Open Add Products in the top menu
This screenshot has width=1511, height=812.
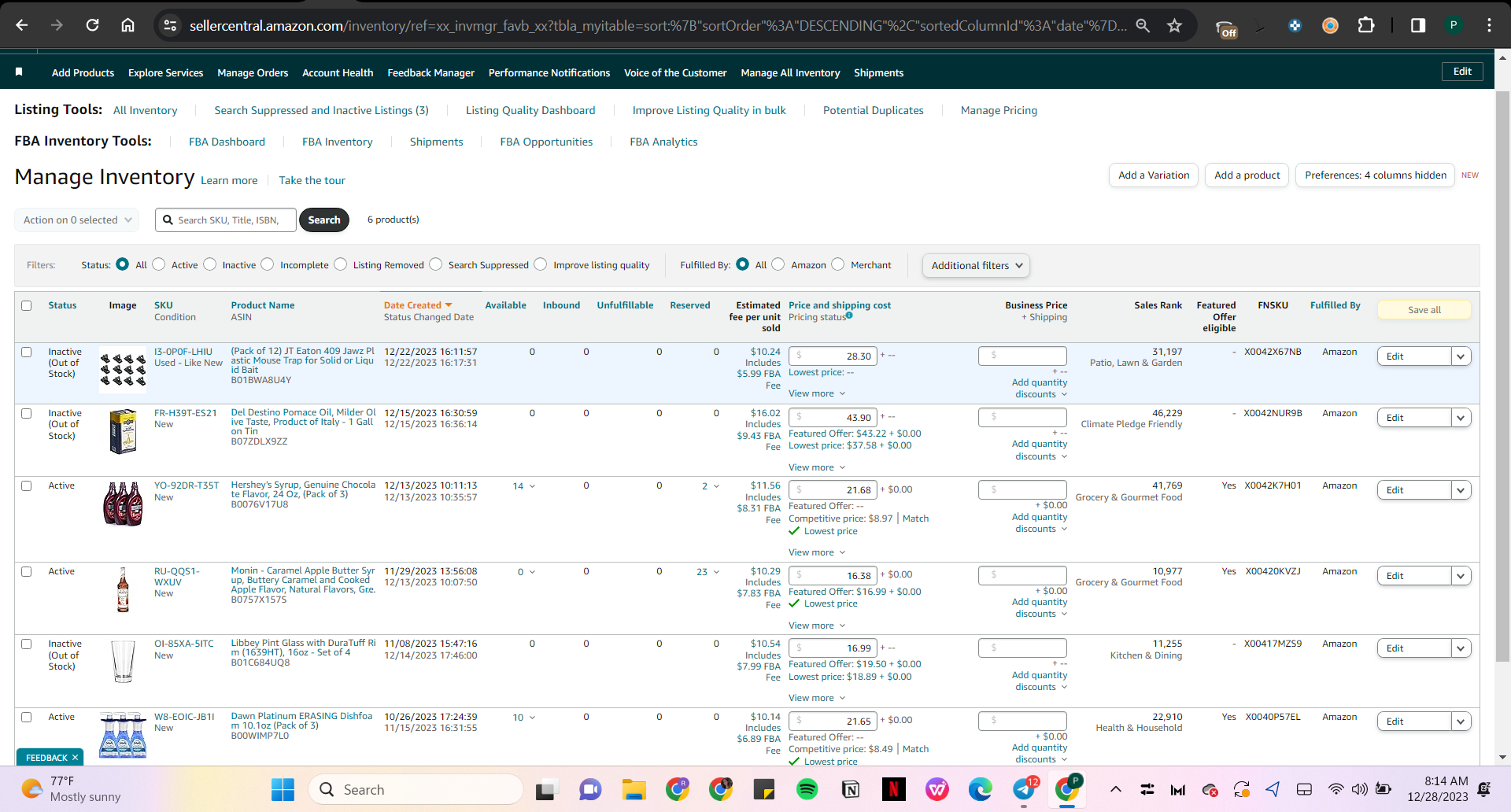(x=83, y=72)
